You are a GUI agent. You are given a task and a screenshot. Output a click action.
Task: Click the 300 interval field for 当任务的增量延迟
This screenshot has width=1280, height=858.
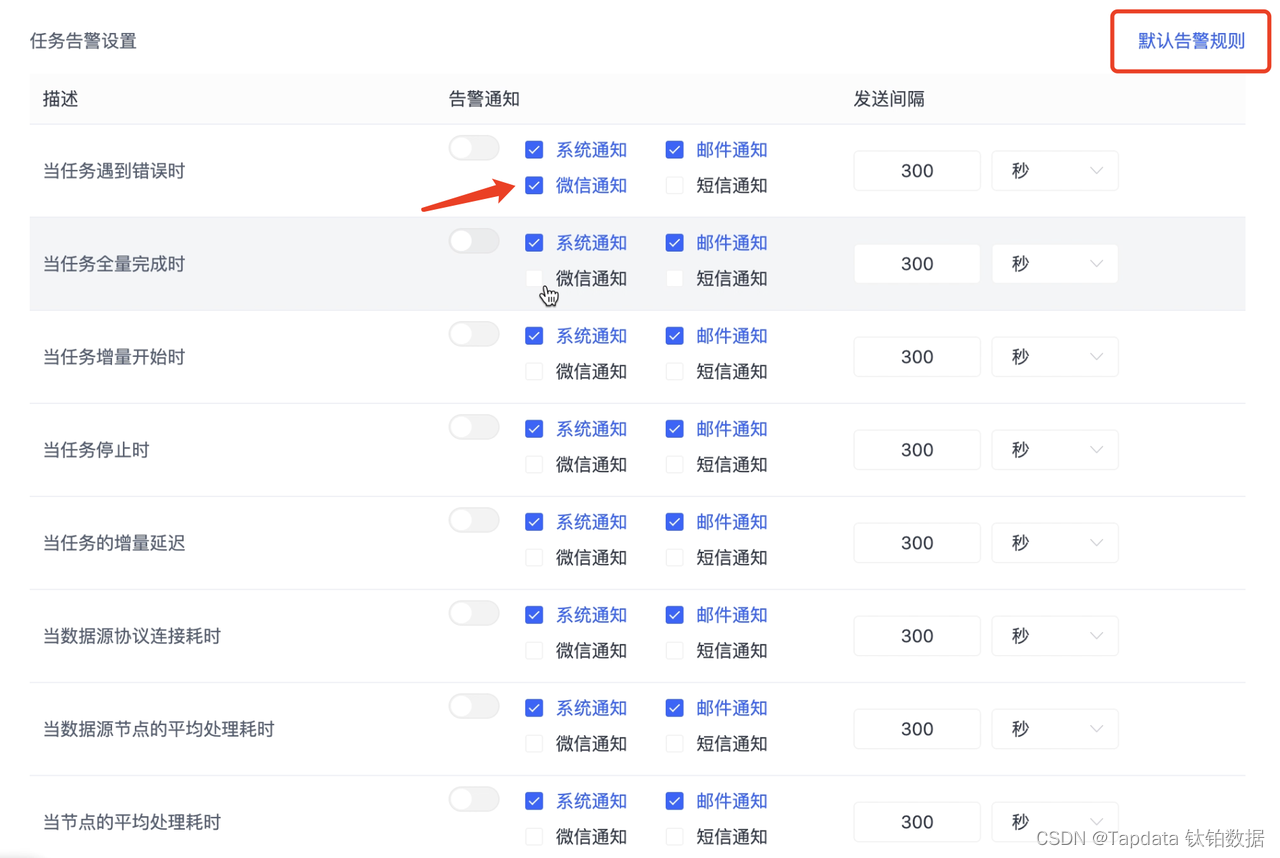pos(917,543)
